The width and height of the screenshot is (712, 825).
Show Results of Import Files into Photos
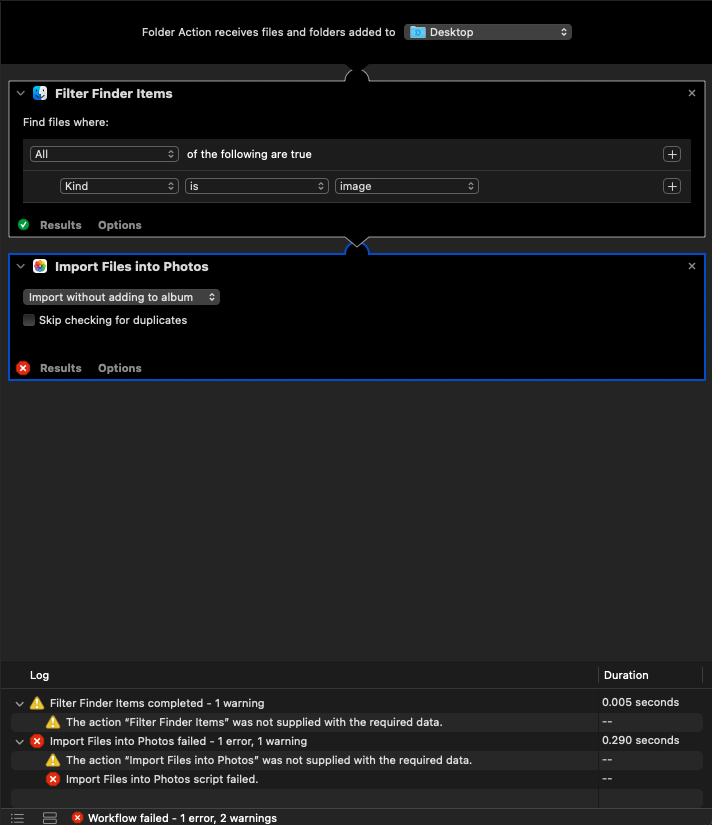coord(61,368)
